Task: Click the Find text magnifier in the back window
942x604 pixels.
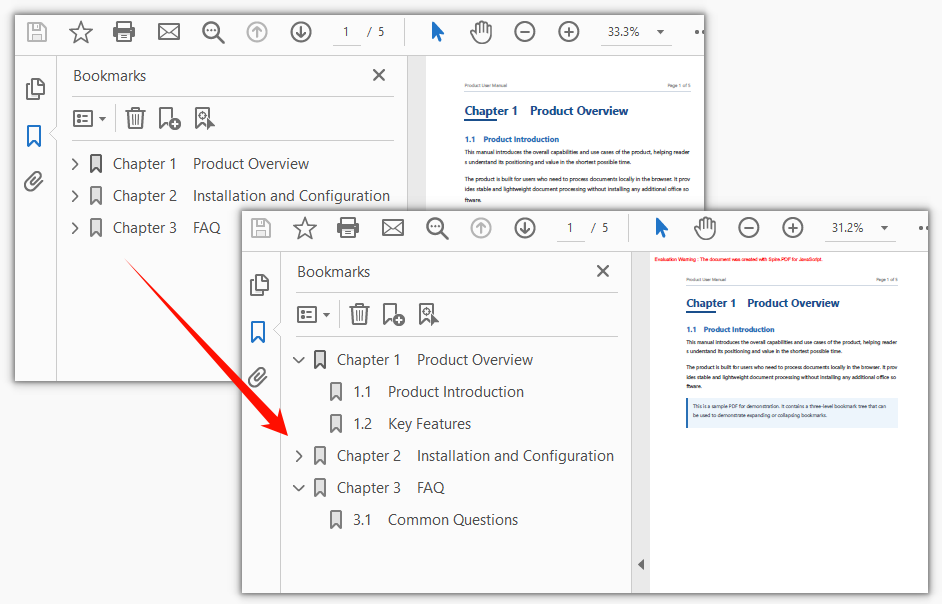Action: (x=213, y=32)
